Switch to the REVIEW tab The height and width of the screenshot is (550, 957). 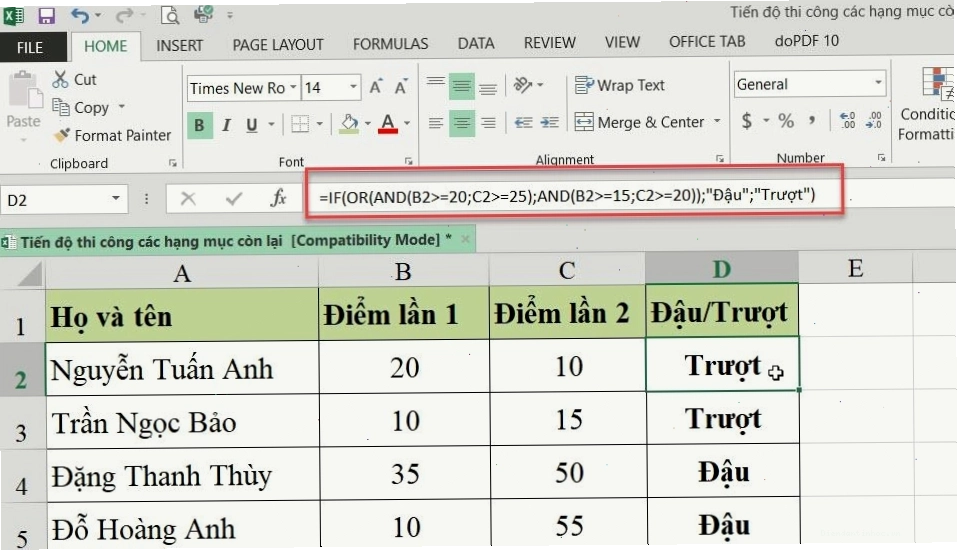pyautogui.click(x=549, y=43)
